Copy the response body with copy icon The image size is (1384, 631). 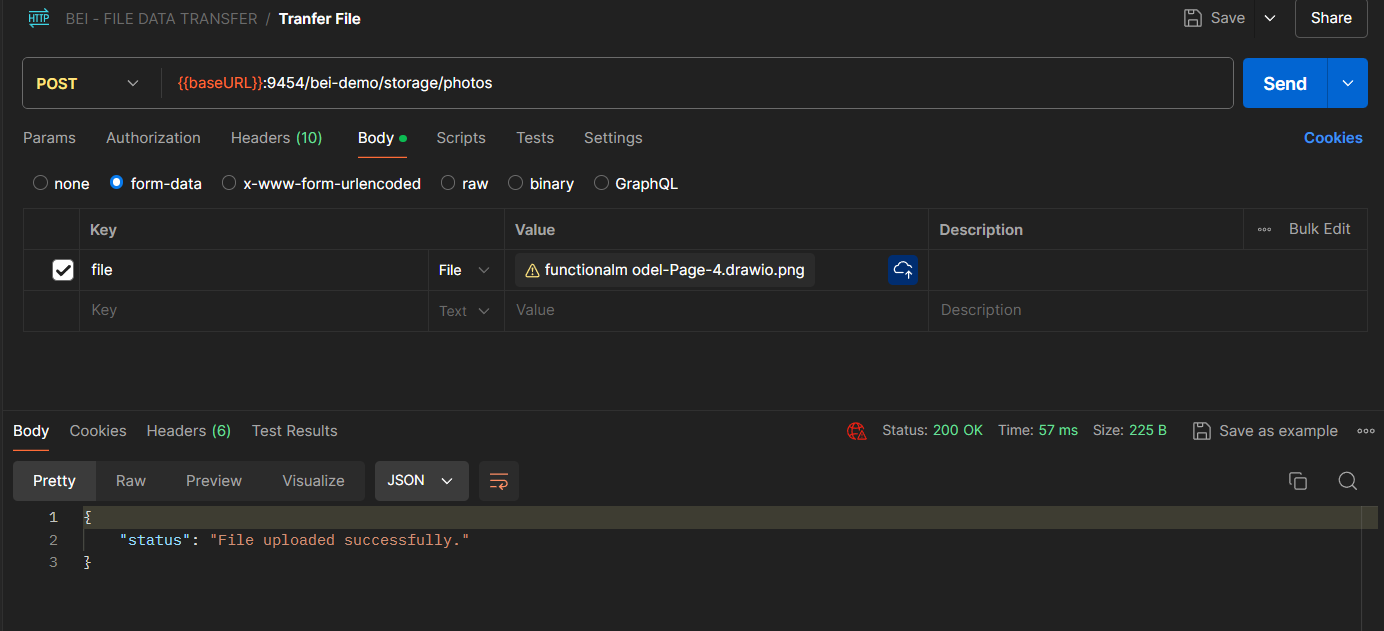click(x=1297, y=481)
